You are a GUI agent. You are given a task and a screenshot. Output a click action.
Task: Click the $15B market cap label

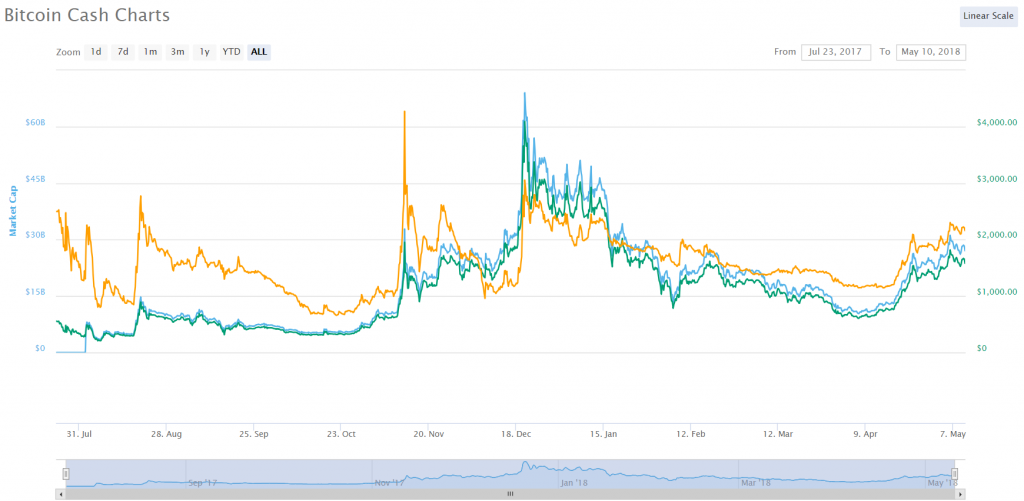click(x=36, y=293)
